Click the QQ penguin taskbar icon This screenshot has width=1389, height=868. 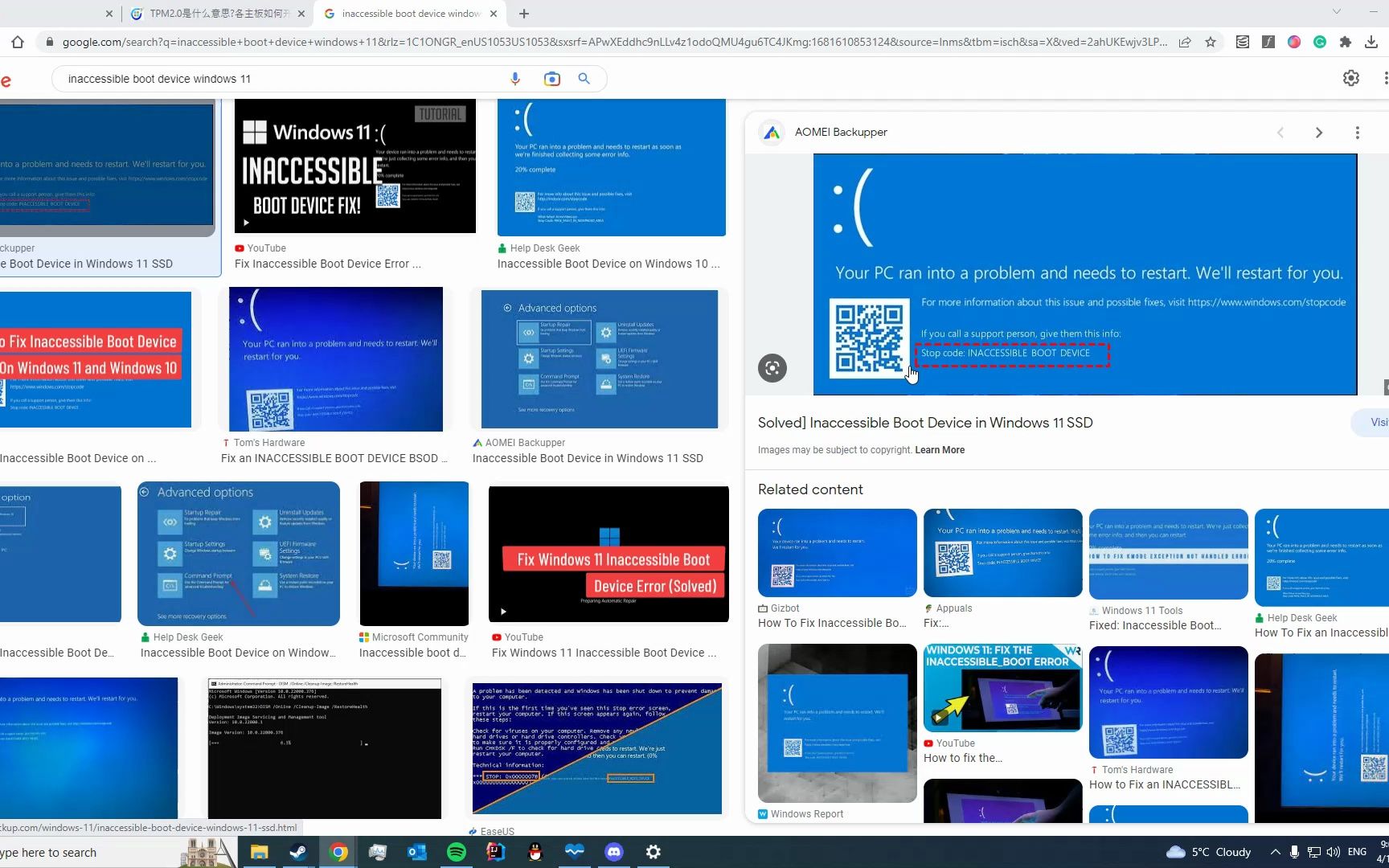point(535,852)
